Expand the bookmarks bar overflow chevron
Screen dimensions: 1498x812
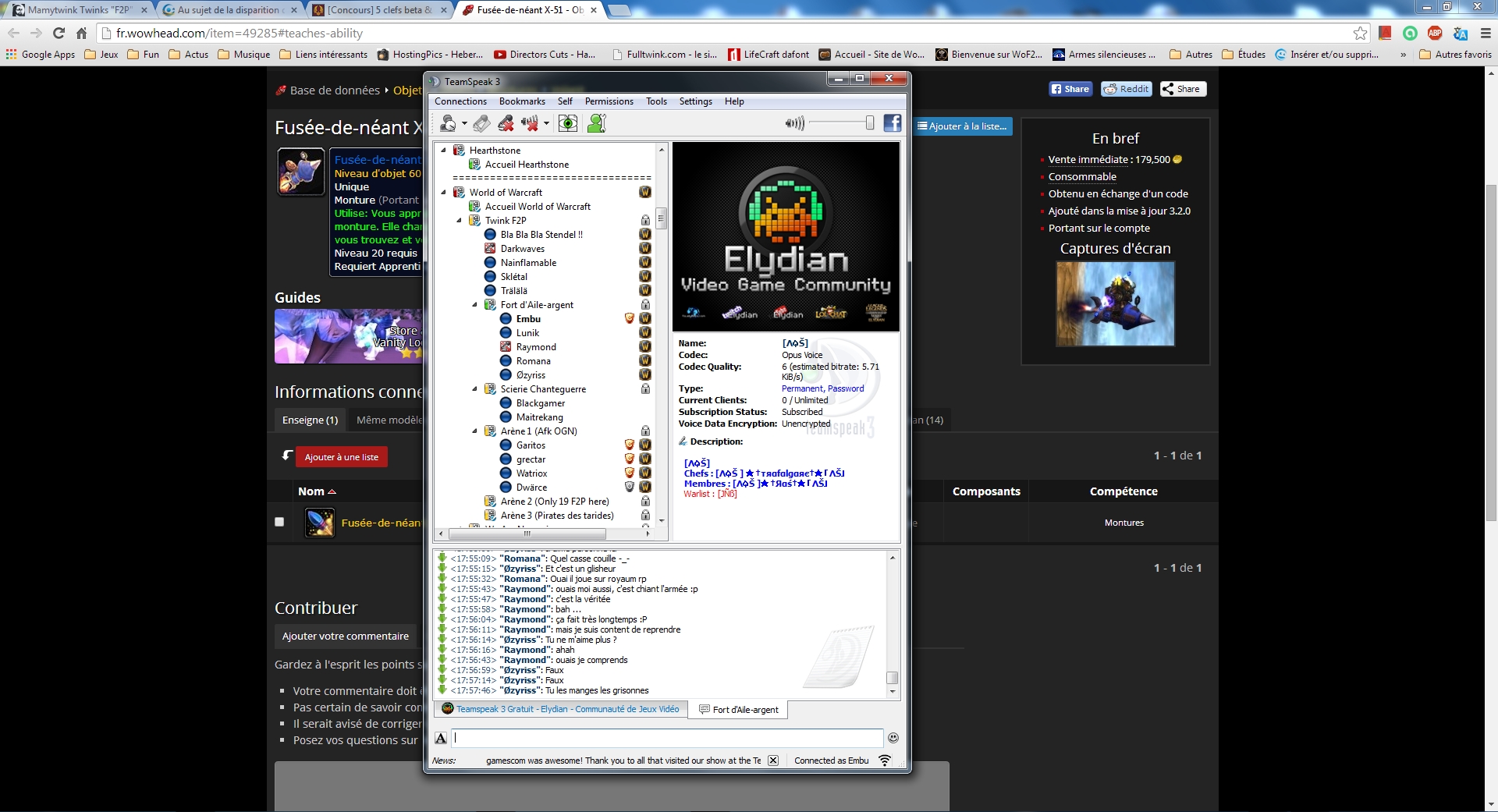(x=1404, y=55)
